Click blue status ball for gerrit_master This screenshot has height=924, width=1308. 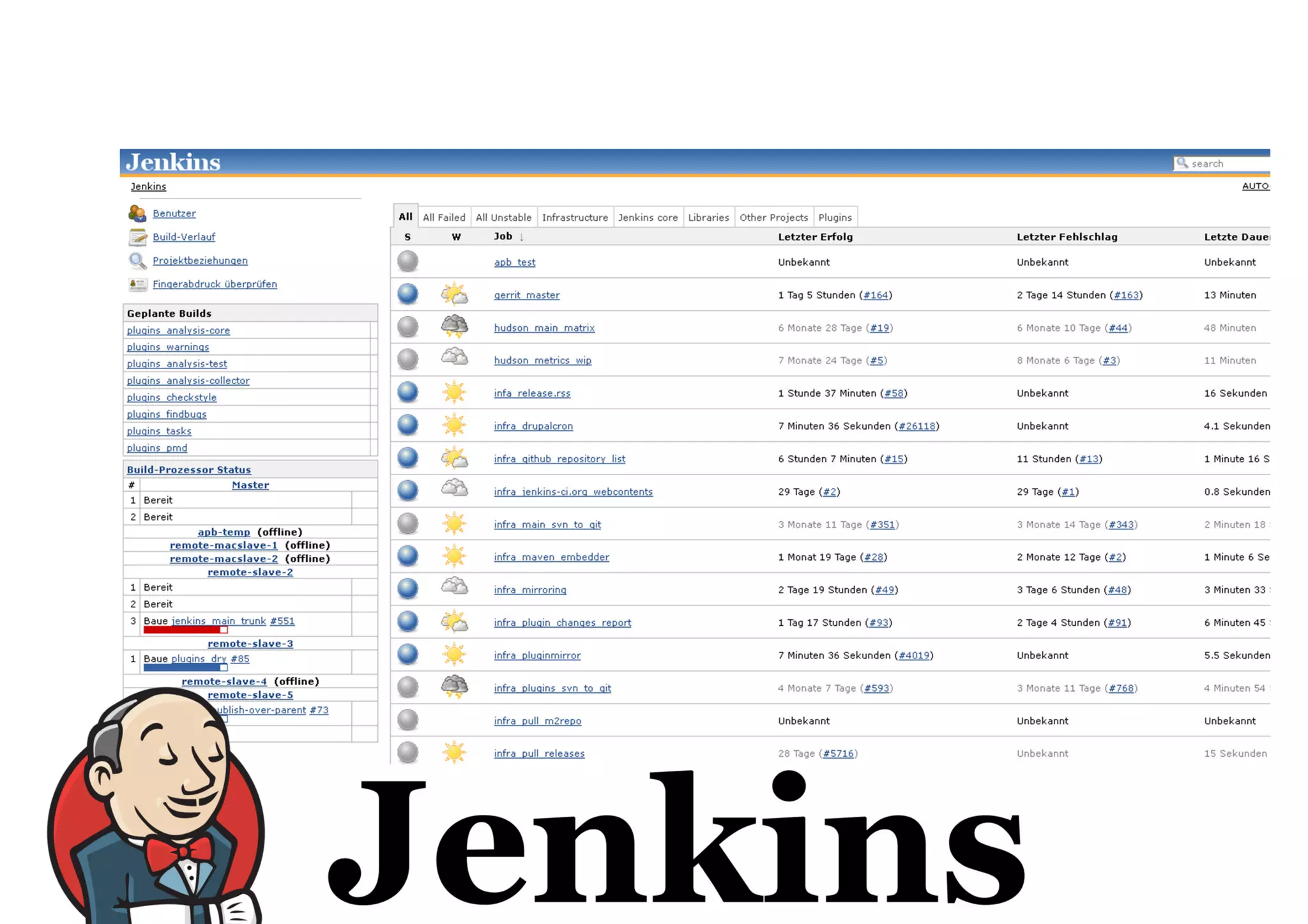coord(407,294)
